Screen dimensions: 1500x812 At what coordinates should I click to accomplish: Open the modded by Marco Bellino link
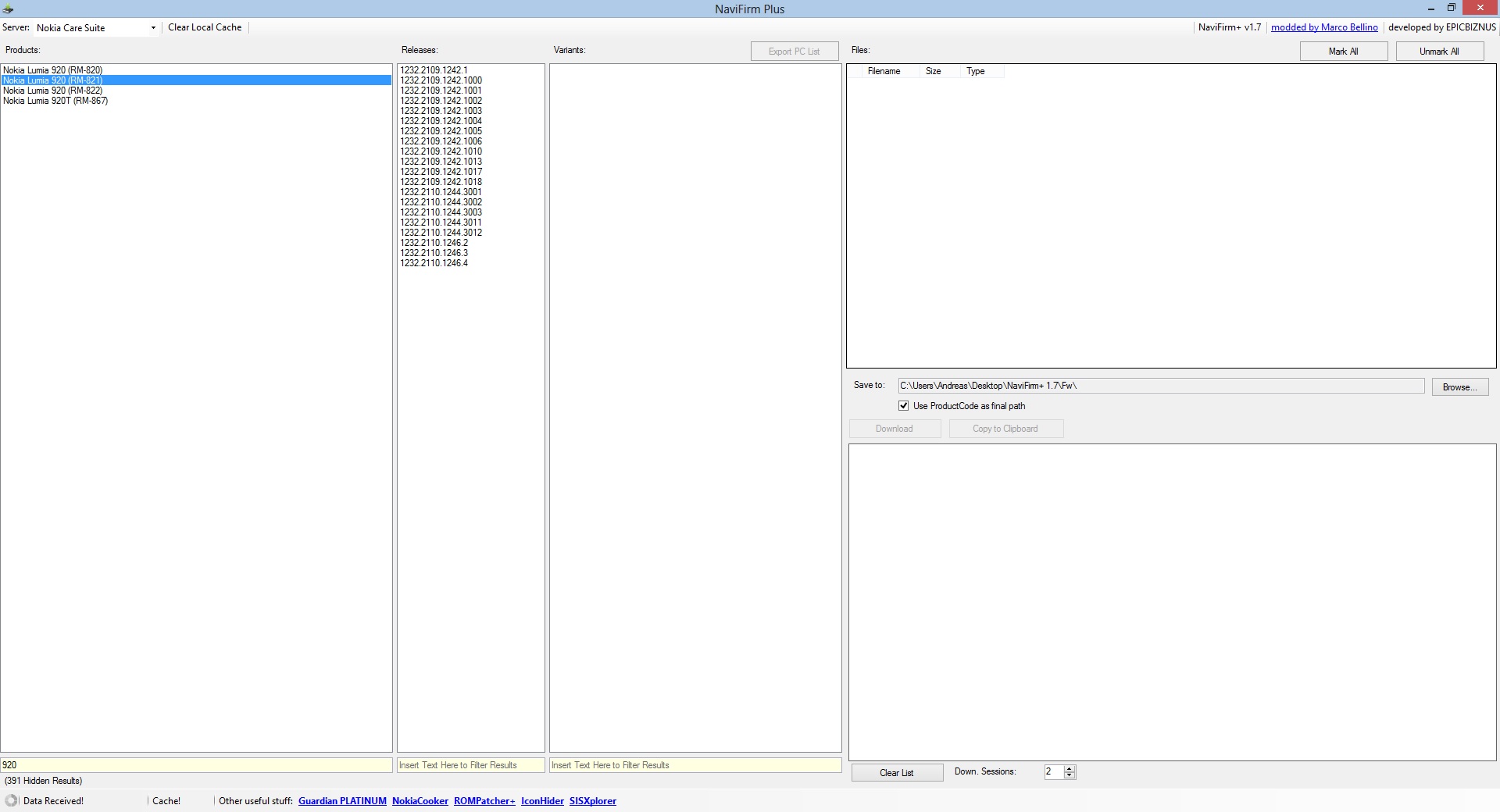point(1324,27)
